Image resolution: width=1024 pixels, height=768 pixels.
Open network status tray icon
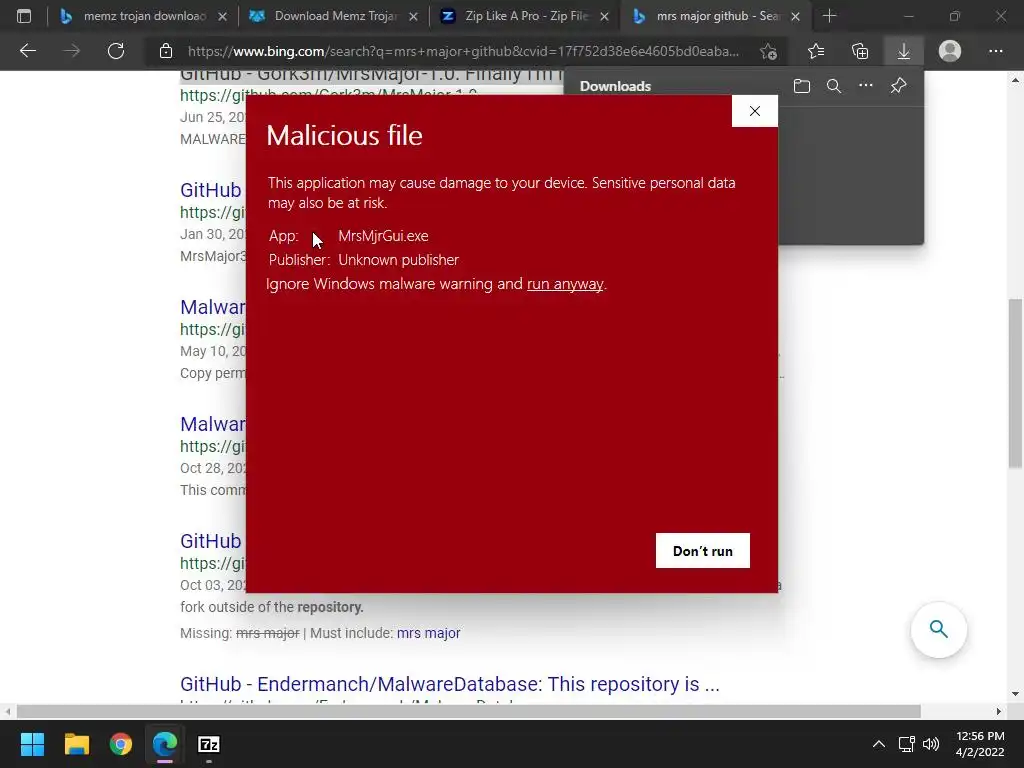pyautogui.click(x=906, y=744)
